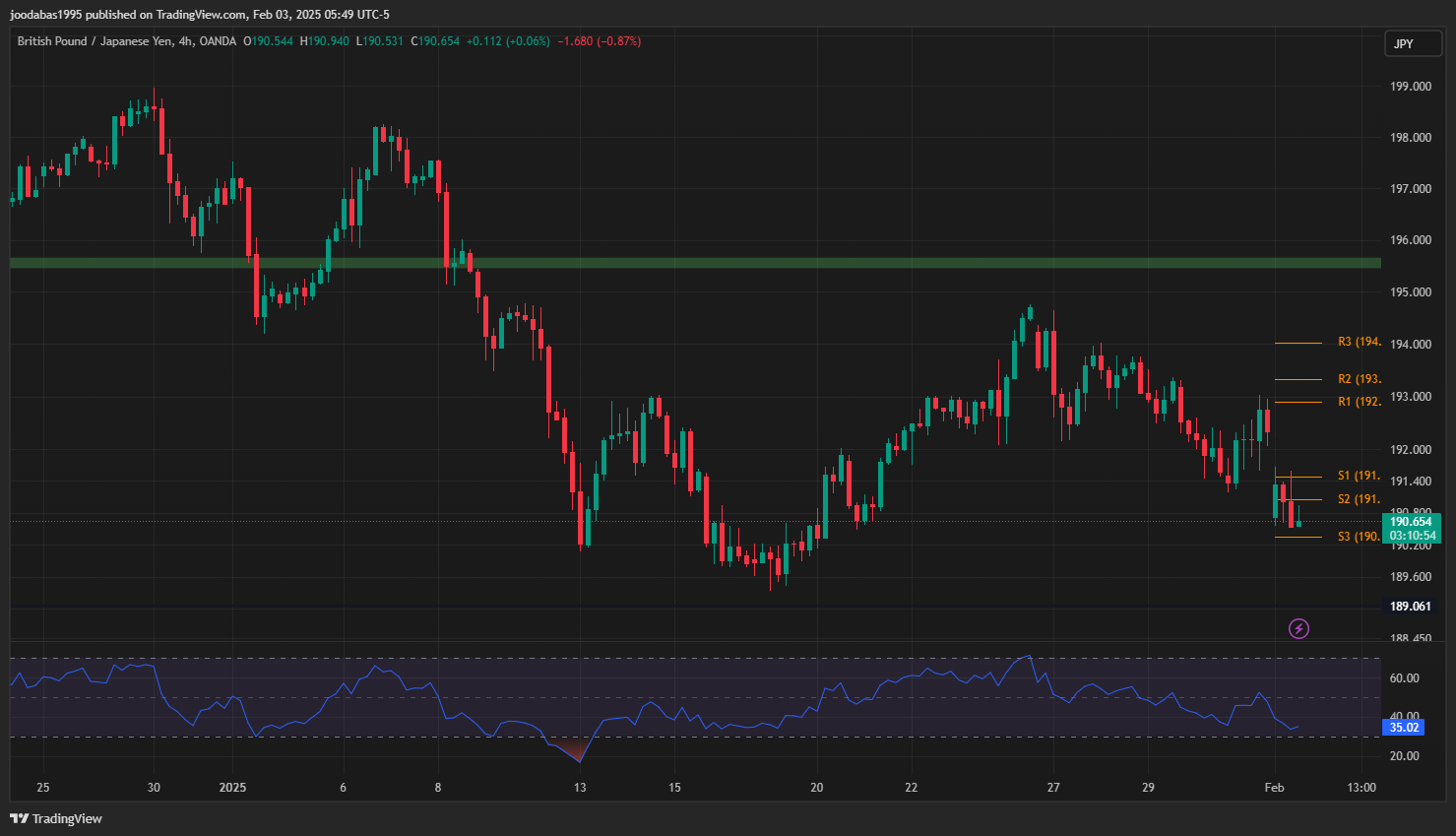Screen dimensions: 1456x836
Task: Click the high price value H190.940
Action: [x=325, y=41]
